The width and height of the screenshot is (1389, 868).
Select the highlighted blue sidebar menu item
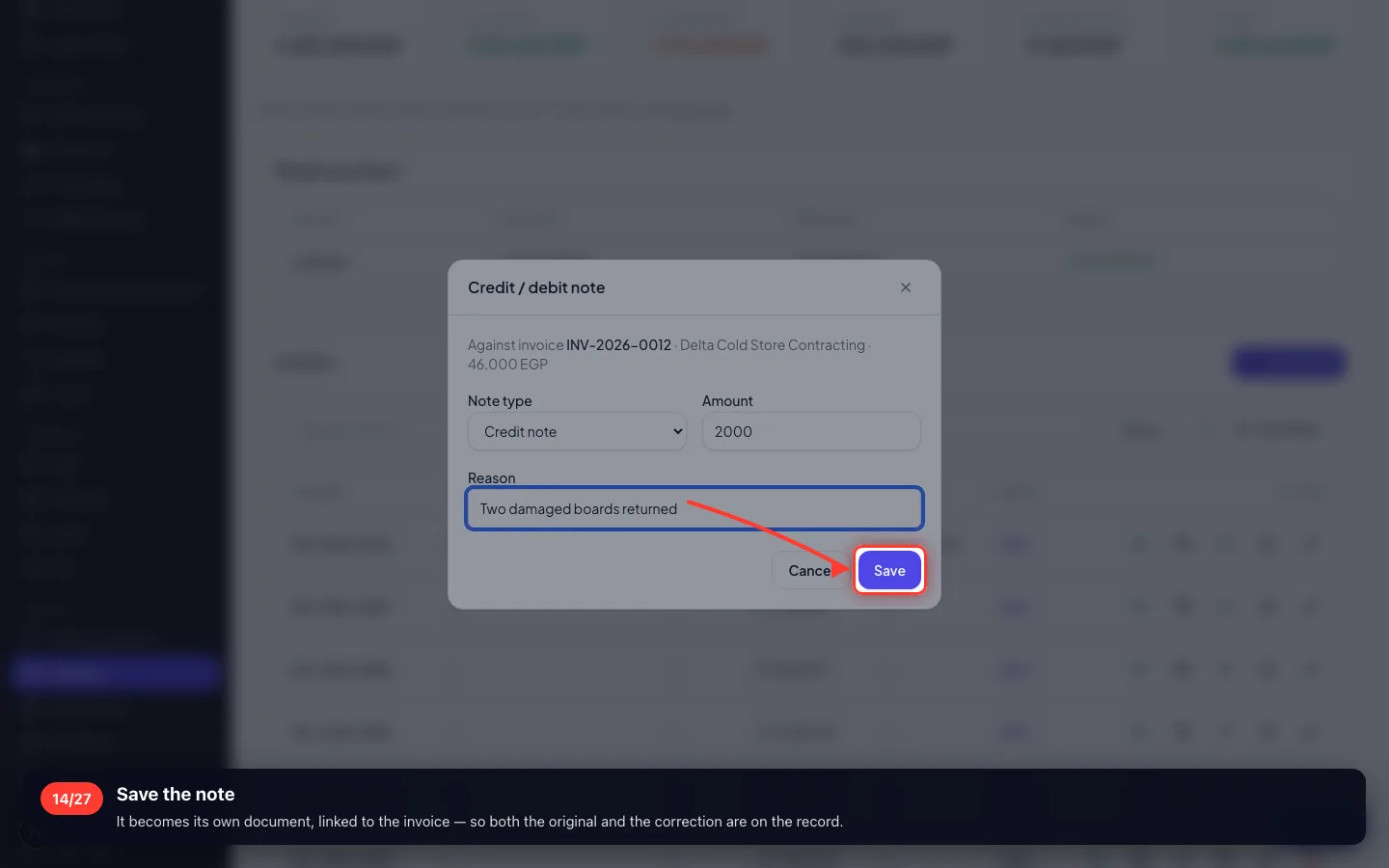[116, 673]
